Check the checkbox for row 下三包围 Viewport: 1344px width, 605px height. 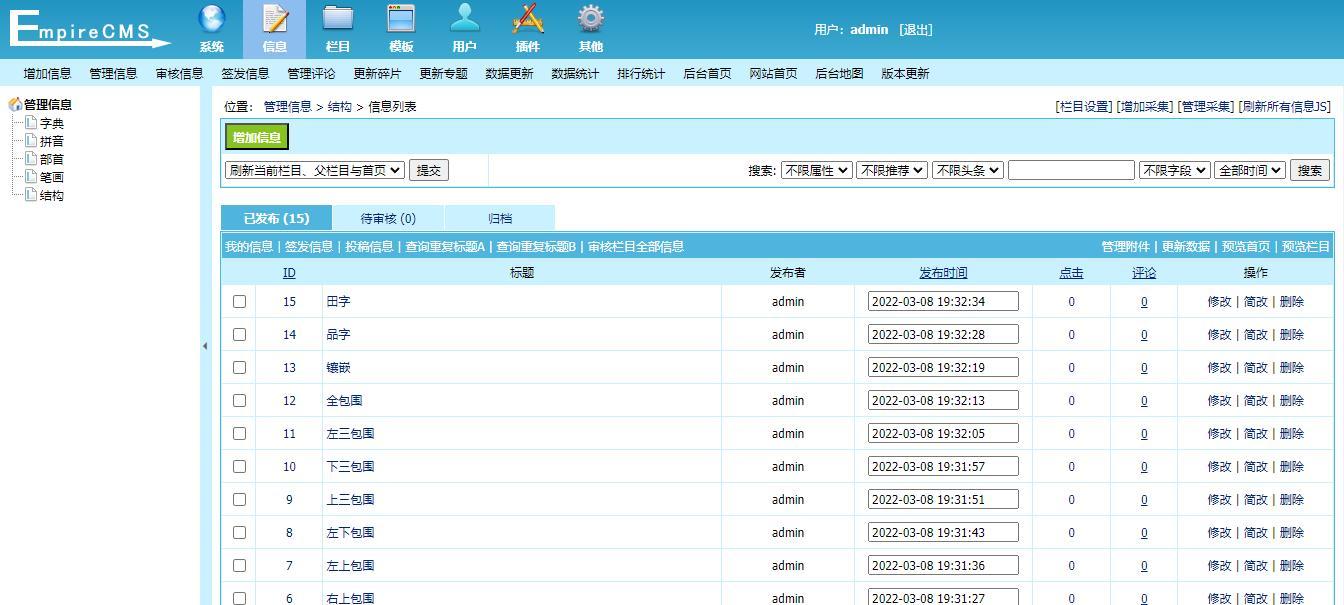coord(239,466)
